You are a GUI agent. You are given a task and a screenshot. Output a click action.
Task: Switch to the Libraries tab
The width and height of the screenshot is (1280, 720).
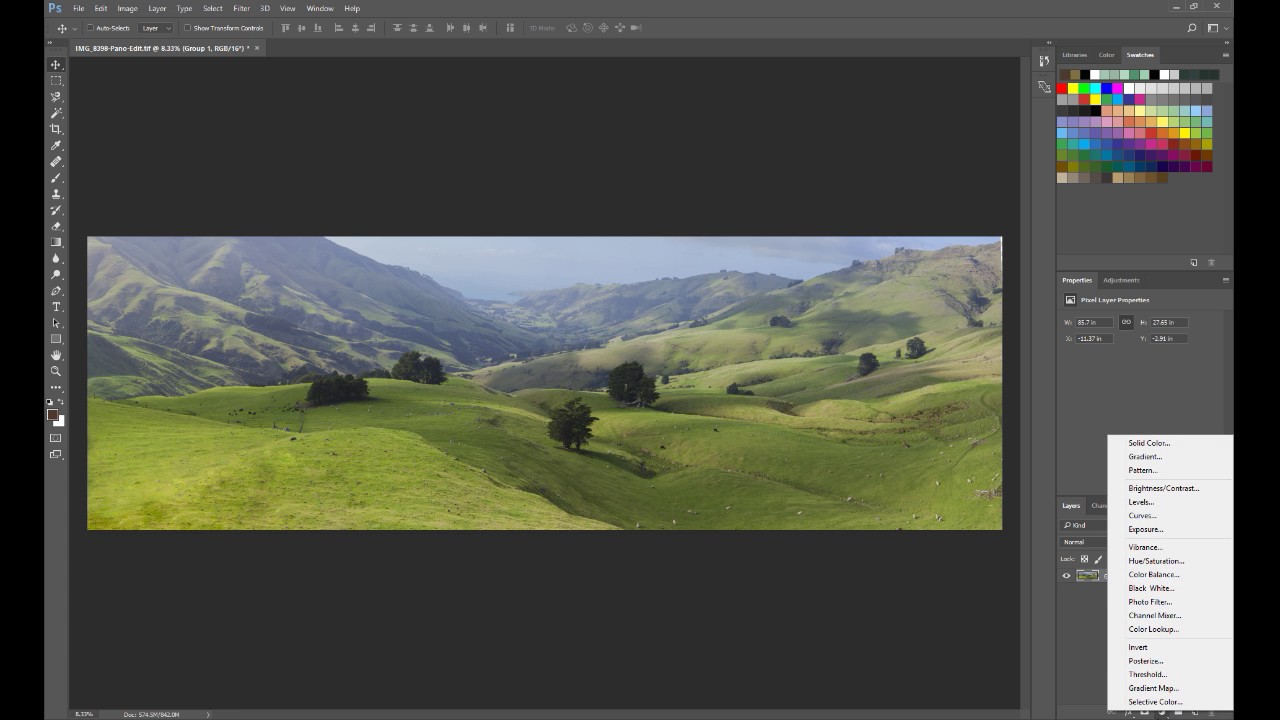click(x=1075, y=55)
